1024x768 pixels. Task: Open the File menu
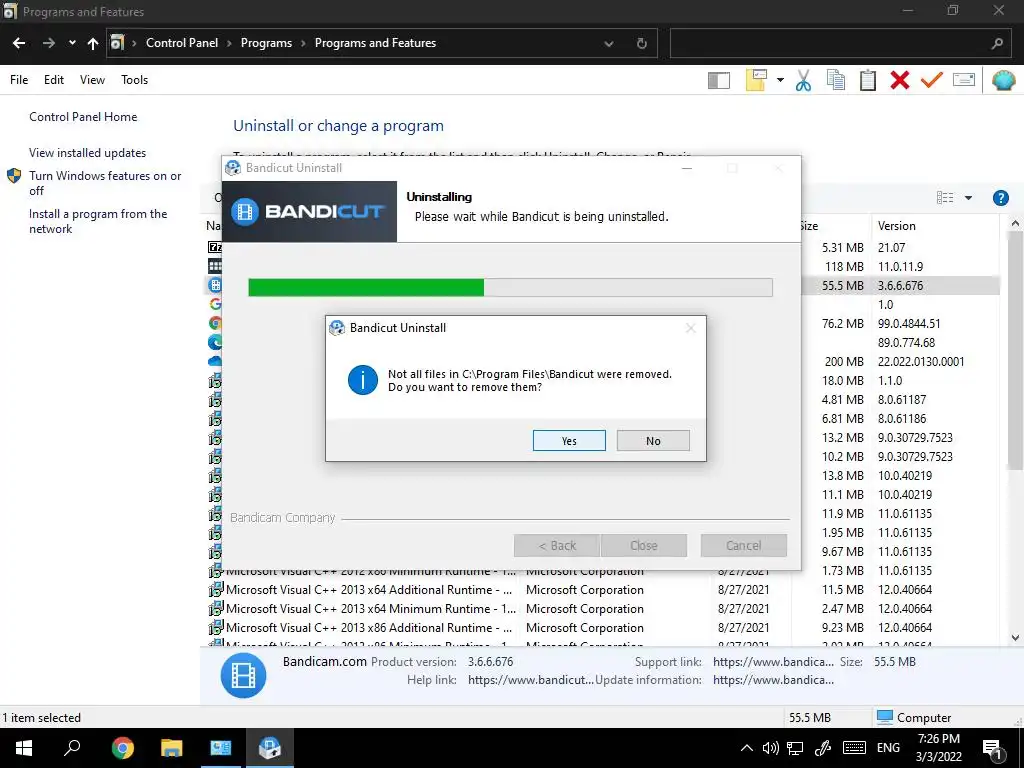tap(19, 80)
